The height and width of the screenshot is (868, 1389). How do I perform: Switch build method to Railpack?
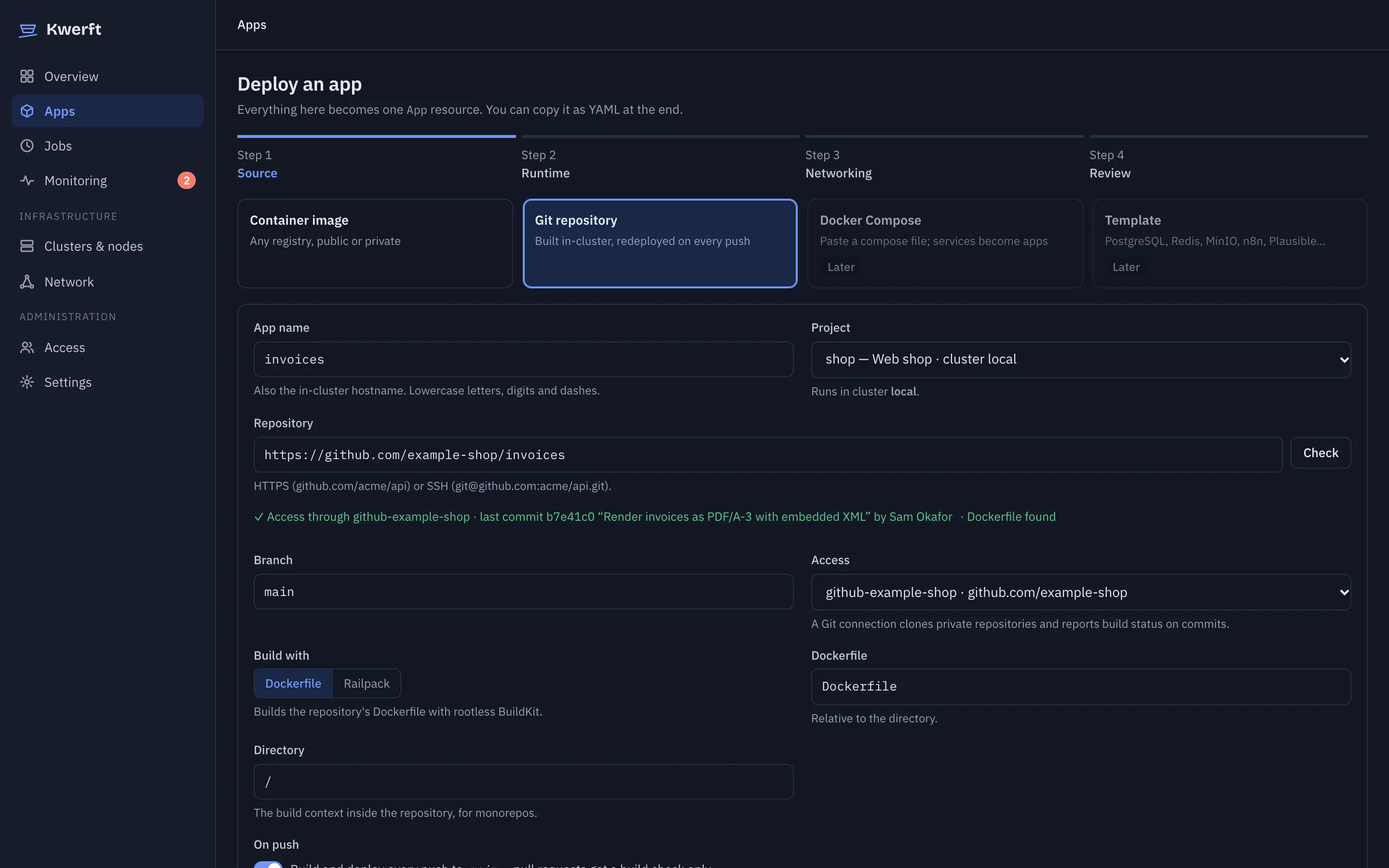[366, 683]
